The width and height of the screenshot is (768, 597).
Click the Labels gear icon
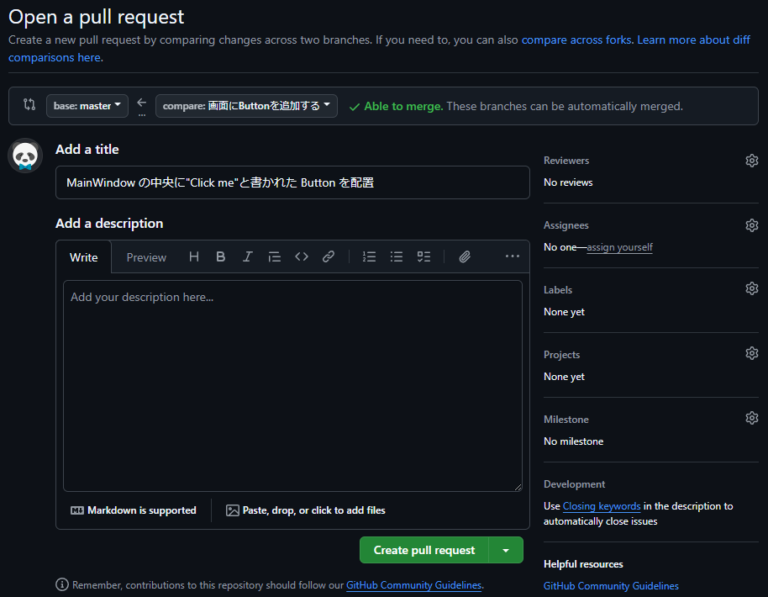coord(751,289)
